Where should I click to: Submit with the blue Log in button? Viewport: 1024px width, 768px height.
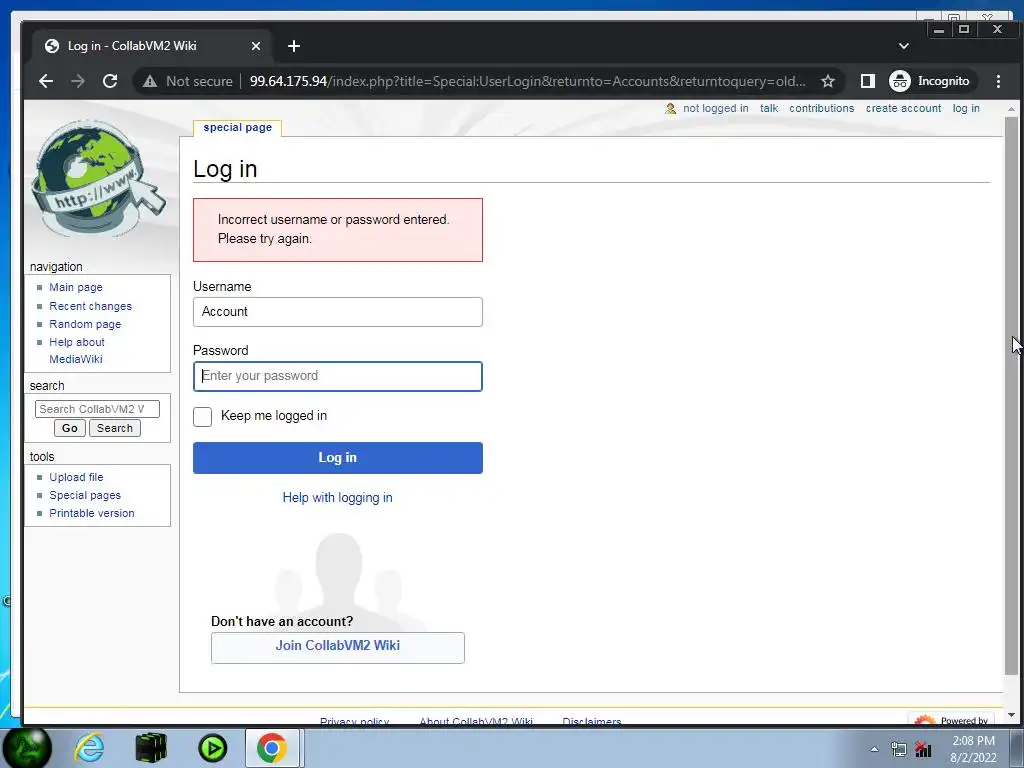point(338,458)
